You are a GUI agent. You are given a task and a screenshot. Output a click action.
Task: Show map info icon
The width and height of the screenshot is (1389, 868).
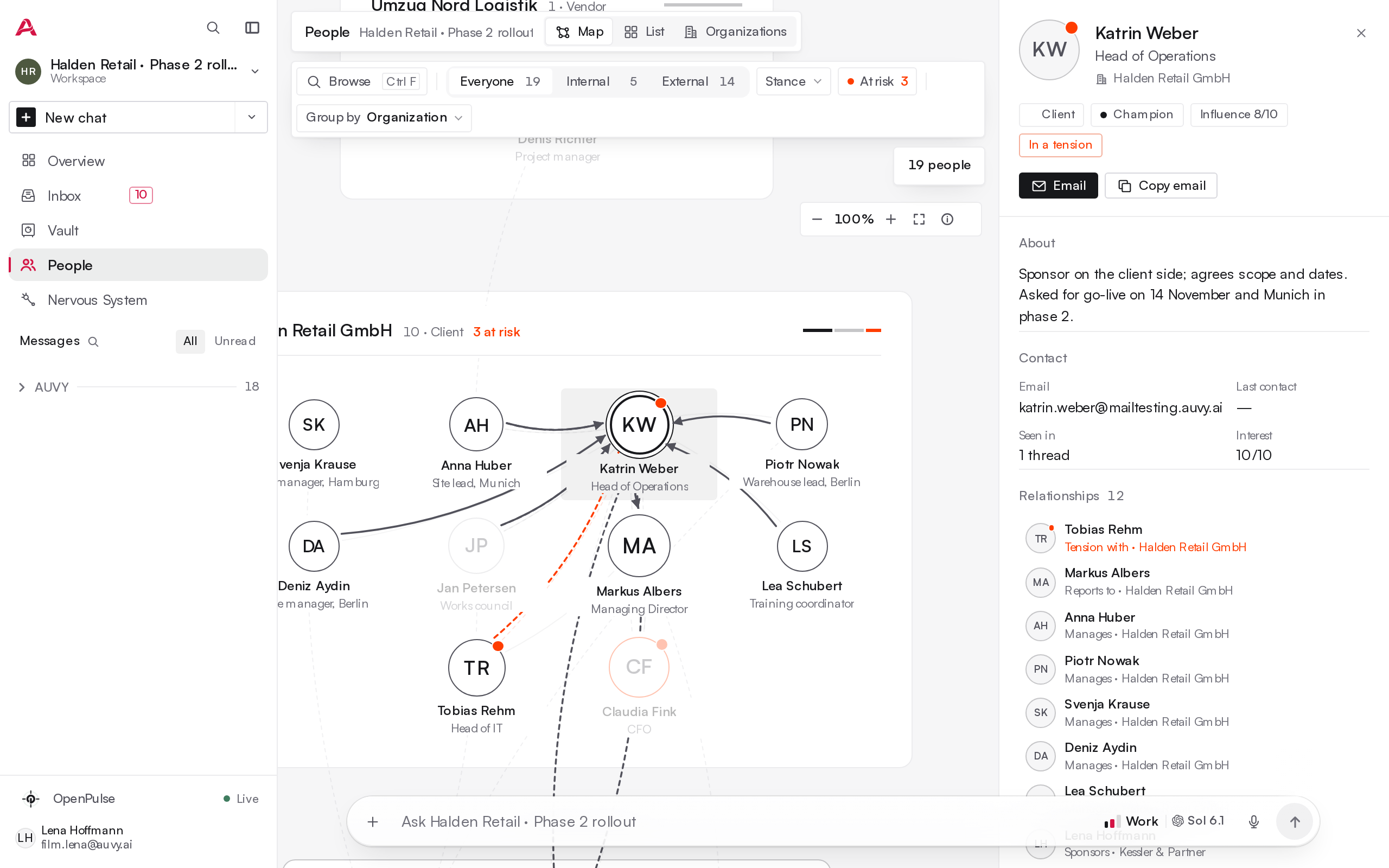coord(947,219)
